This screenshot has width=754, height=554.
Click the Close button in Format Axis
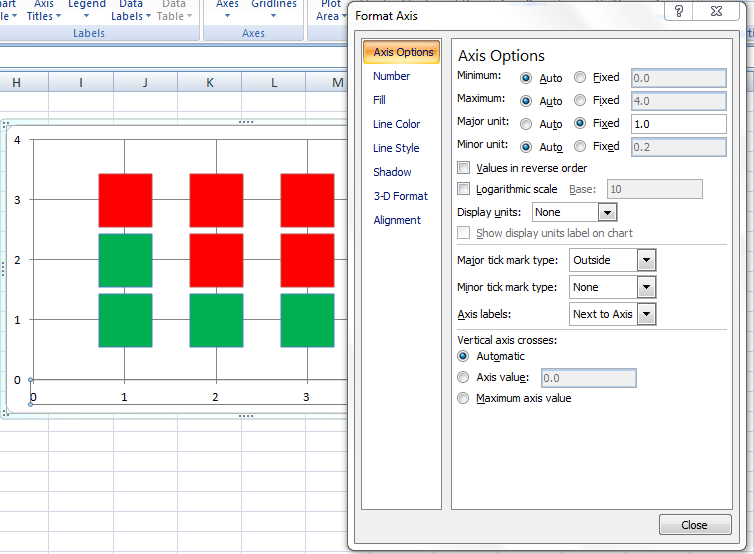pos(695,525)
